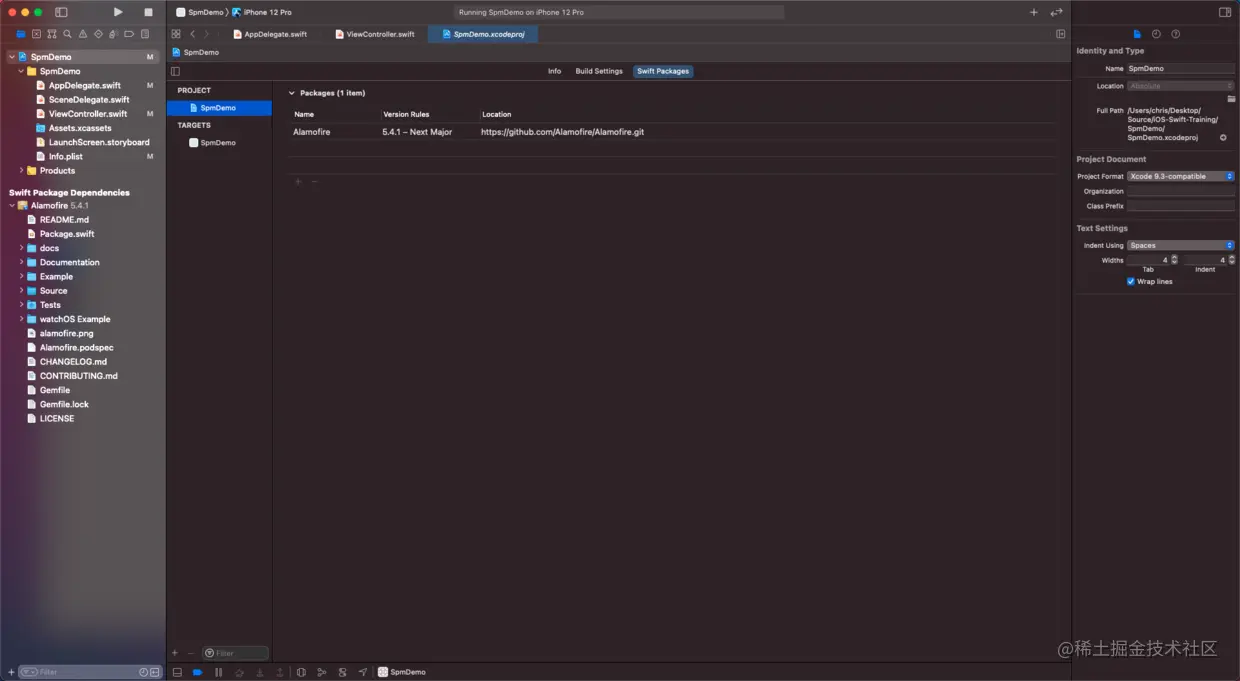Open the Project Format dropdown

coord(1181,176)
